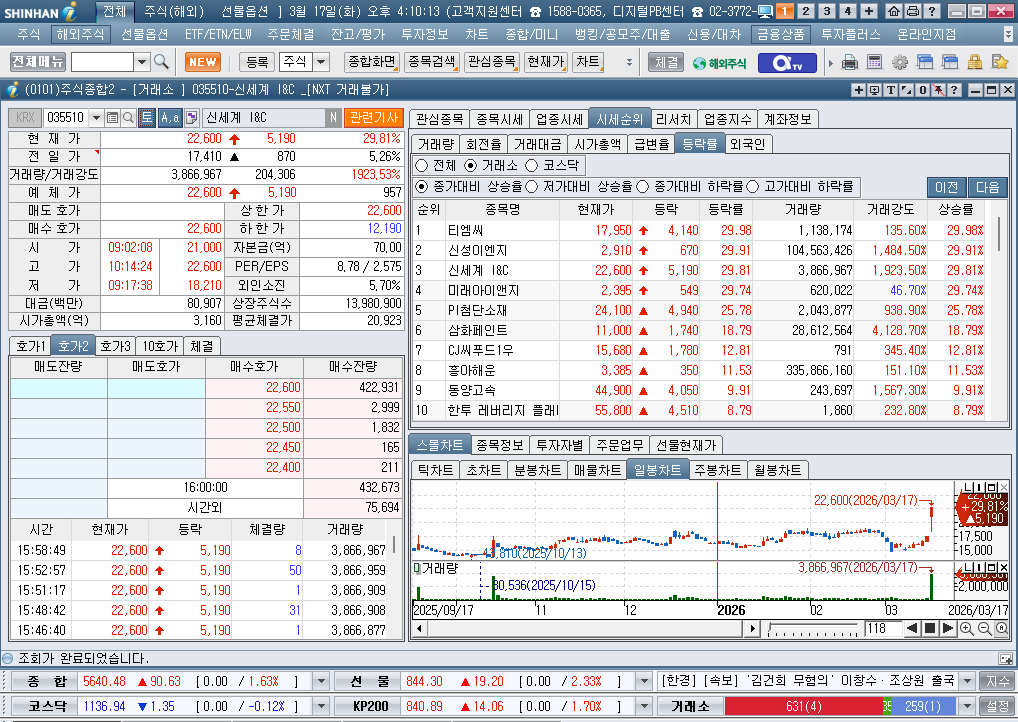Viewport: 1018px width, 722px height.
Task: Select the 전체 market radio button
Action: [422, 166]
